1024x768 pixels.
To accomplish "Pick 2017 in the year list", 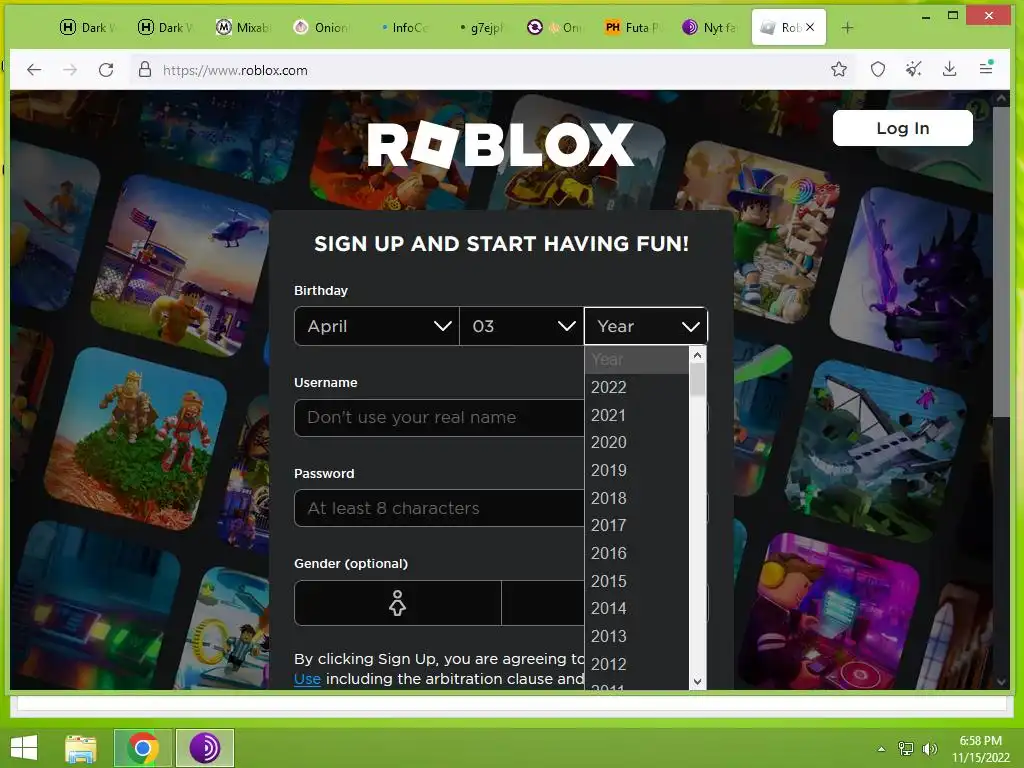I will [637, 525].
